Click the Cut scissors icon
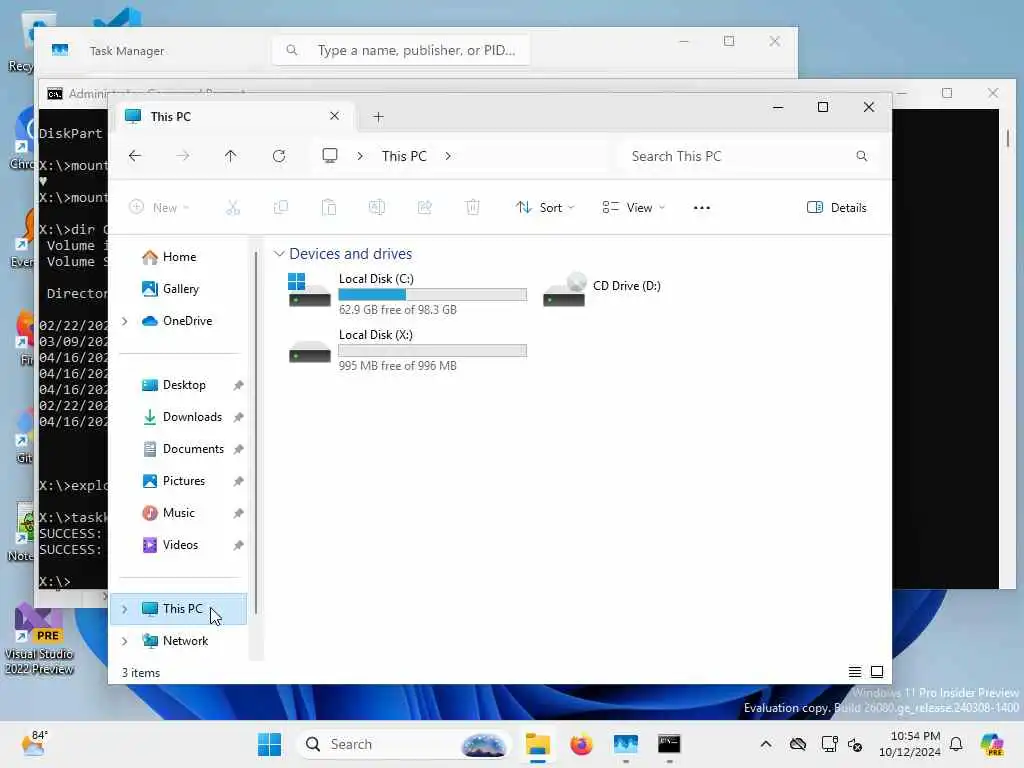Image resolution: width=1024 pixels, height=768 pixels. click(x=233, y=208)
